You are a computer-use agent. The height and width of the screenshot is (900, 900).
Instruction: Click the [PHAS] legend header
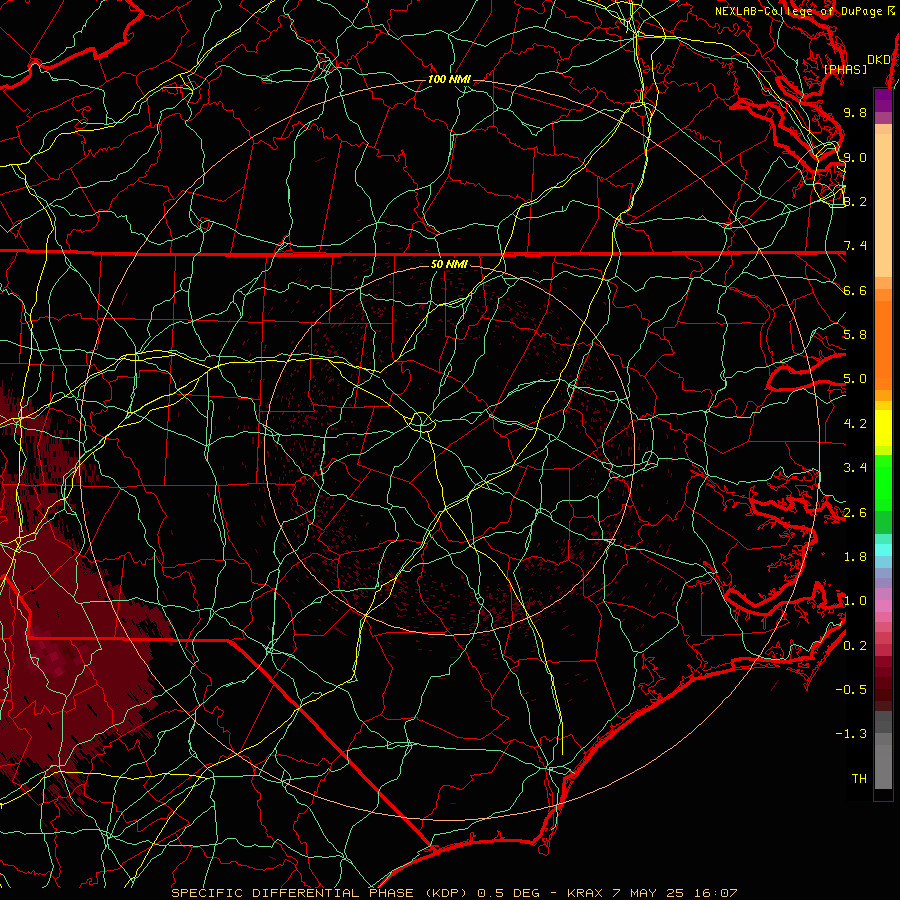tap(845, 69)
